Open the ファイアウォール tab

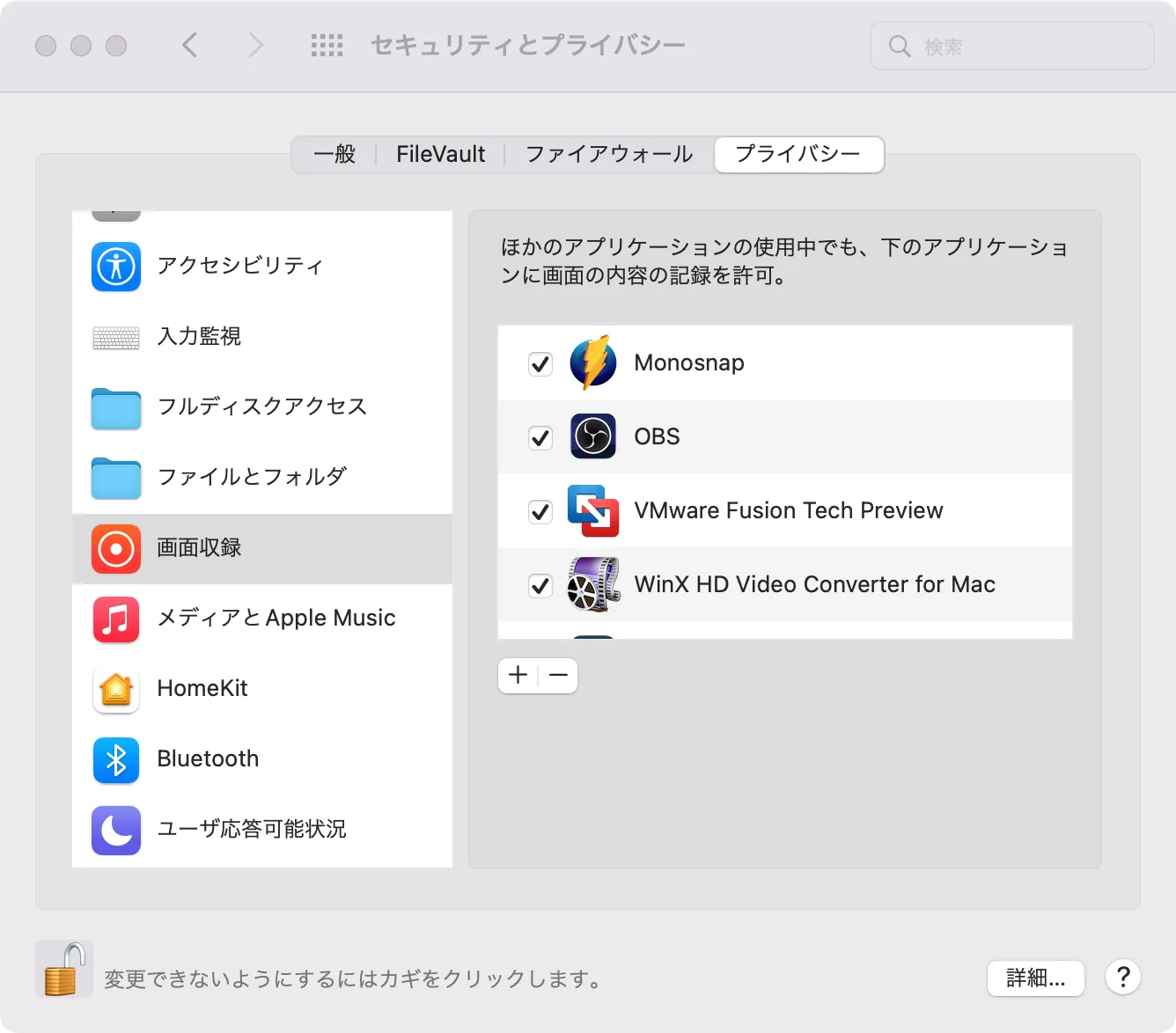(609, 154)
